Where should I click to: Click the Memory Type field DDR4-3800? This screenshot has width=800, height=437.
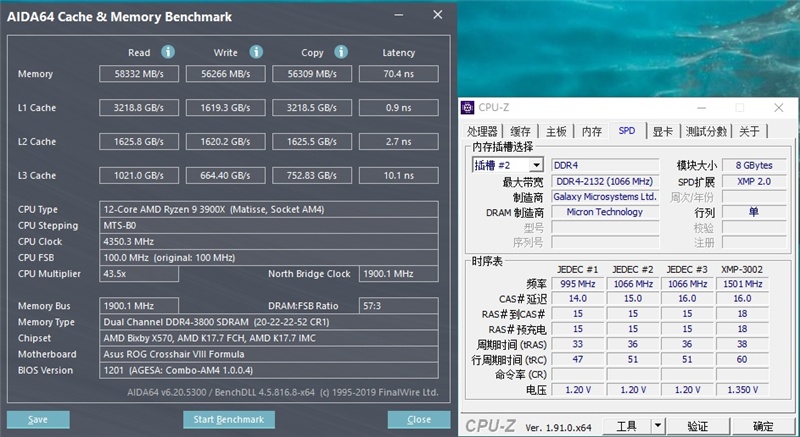269,322
